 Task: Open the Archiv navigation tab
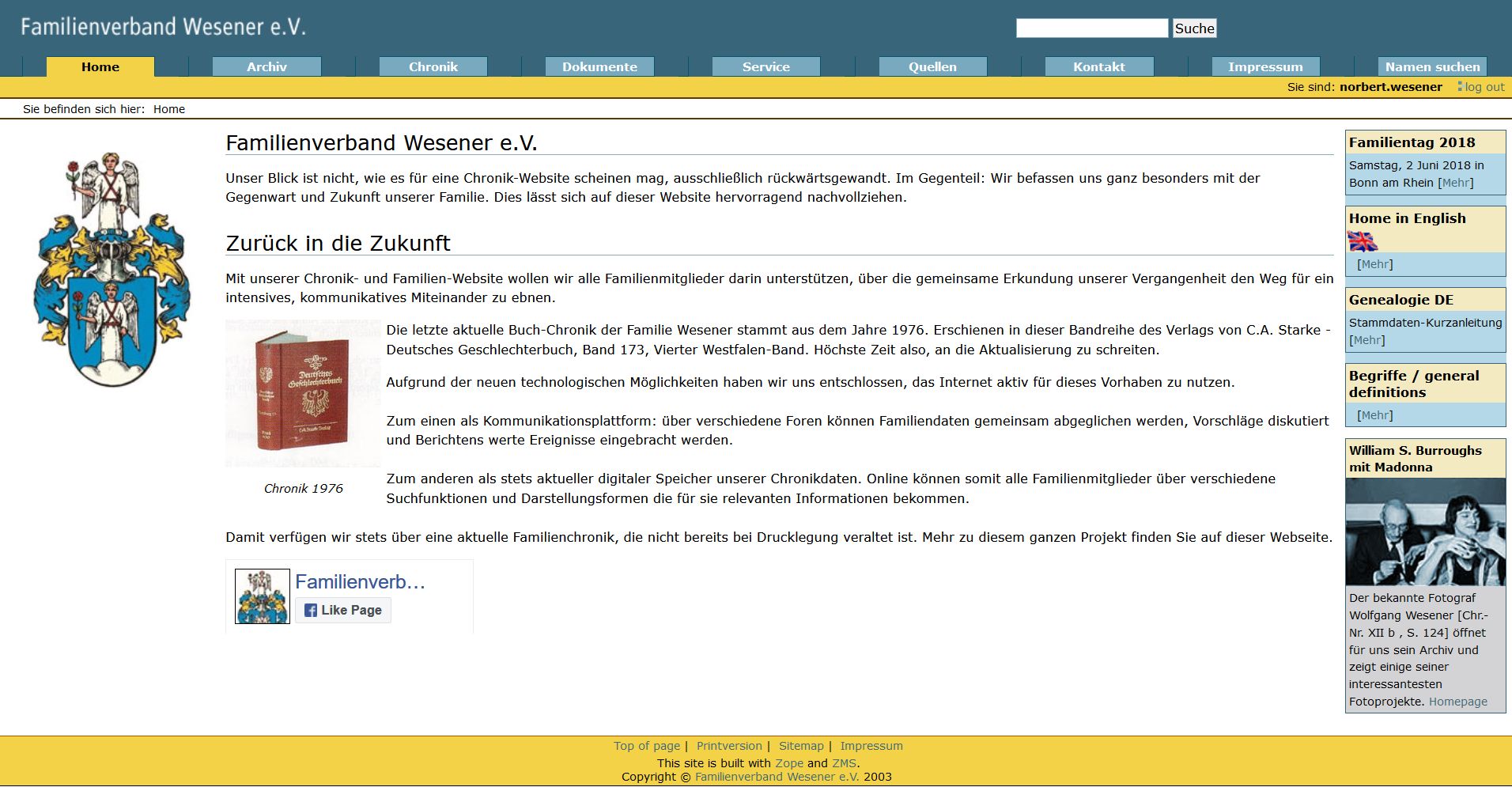[266, 67]
